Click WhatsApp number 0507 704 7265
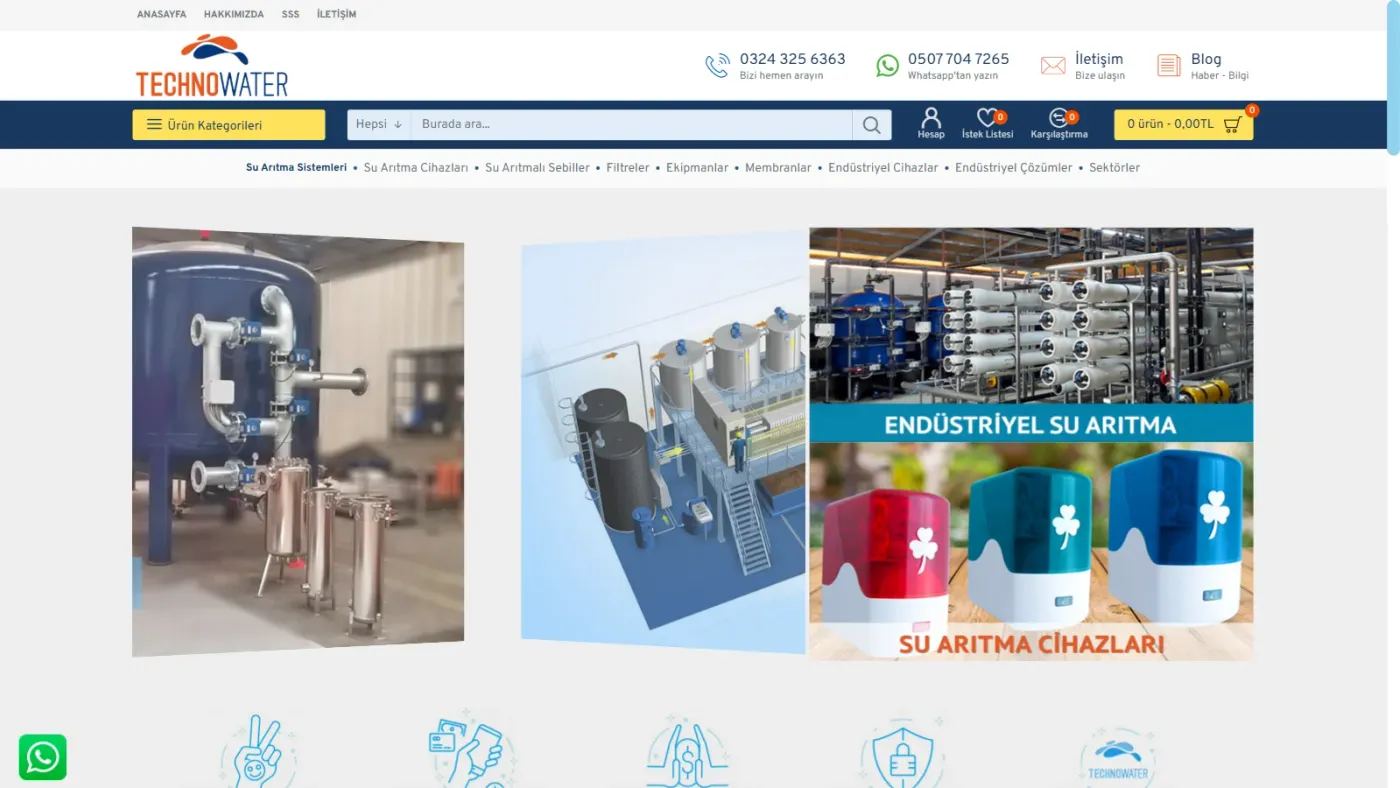 [958, 59]
